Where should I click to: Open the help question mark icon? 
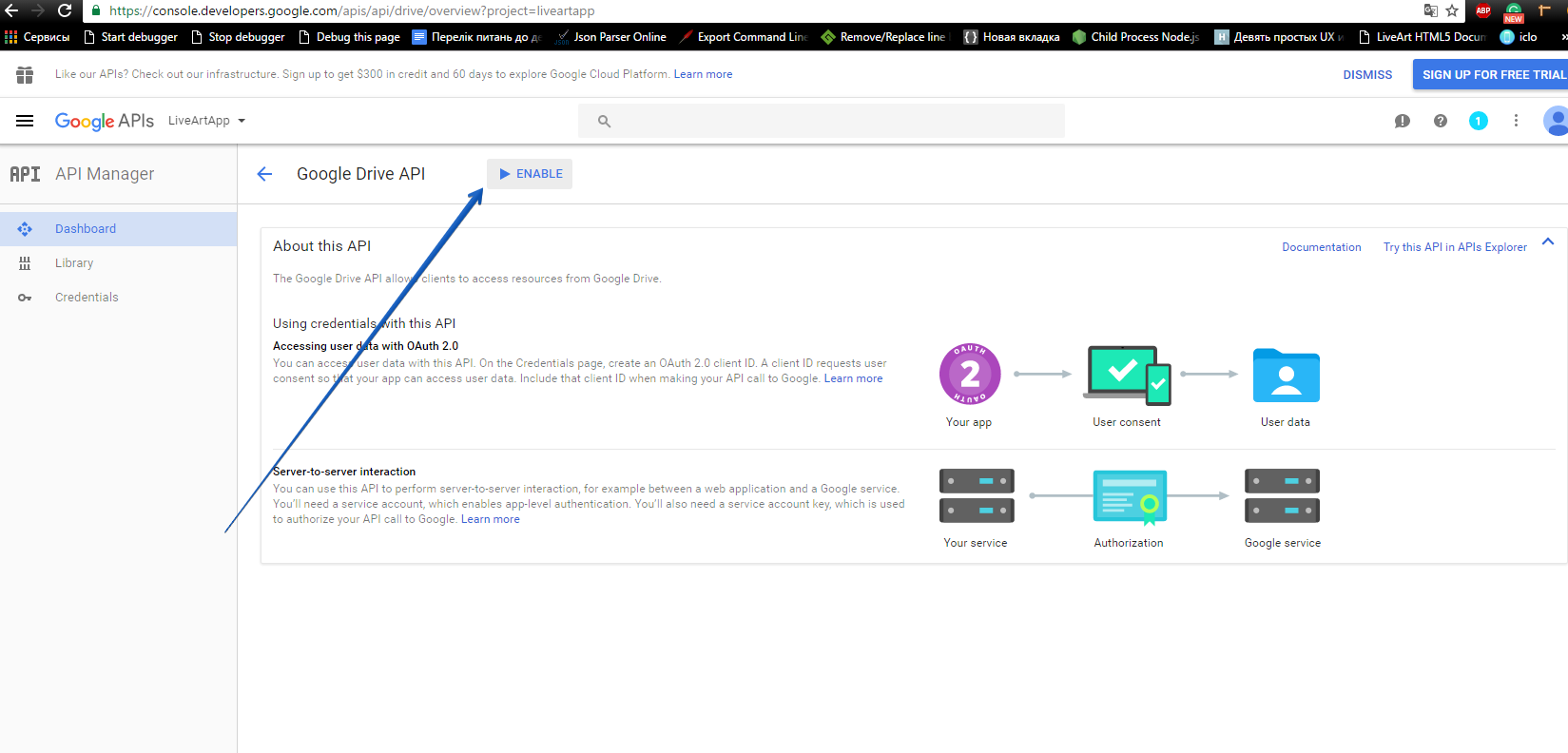(1441, 121)
